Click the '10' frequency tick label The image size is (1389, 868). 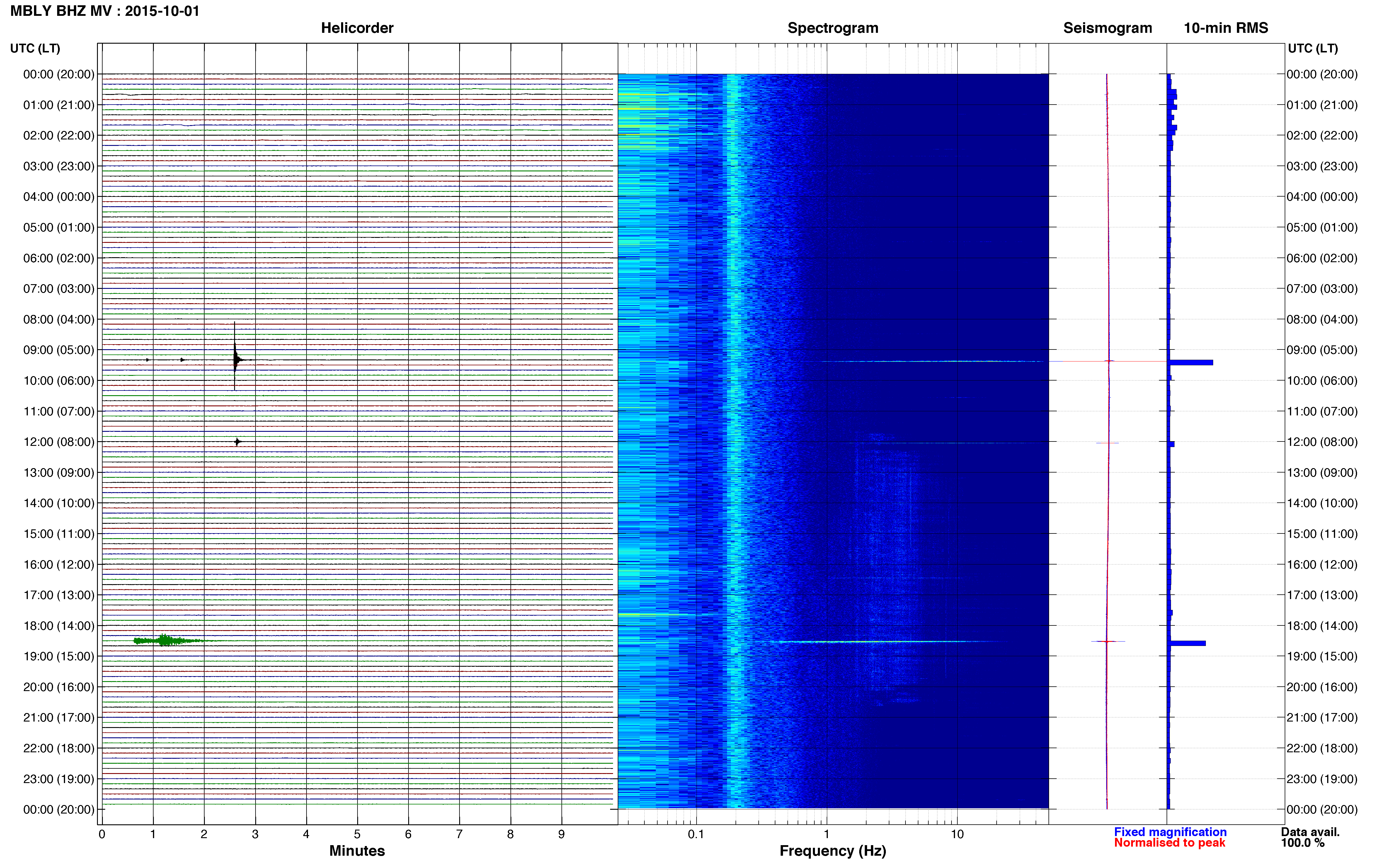pyautogui.click(x=957, y=834)
